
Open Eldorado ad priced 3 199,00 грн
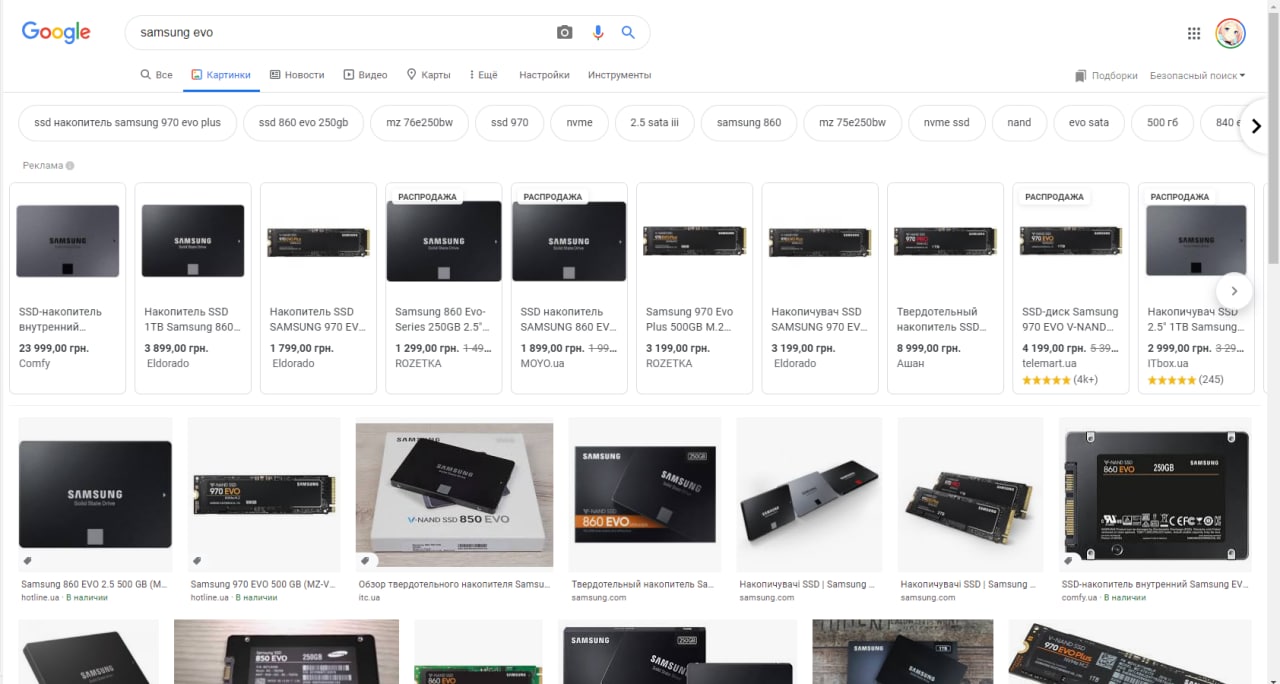coord(820,288)
